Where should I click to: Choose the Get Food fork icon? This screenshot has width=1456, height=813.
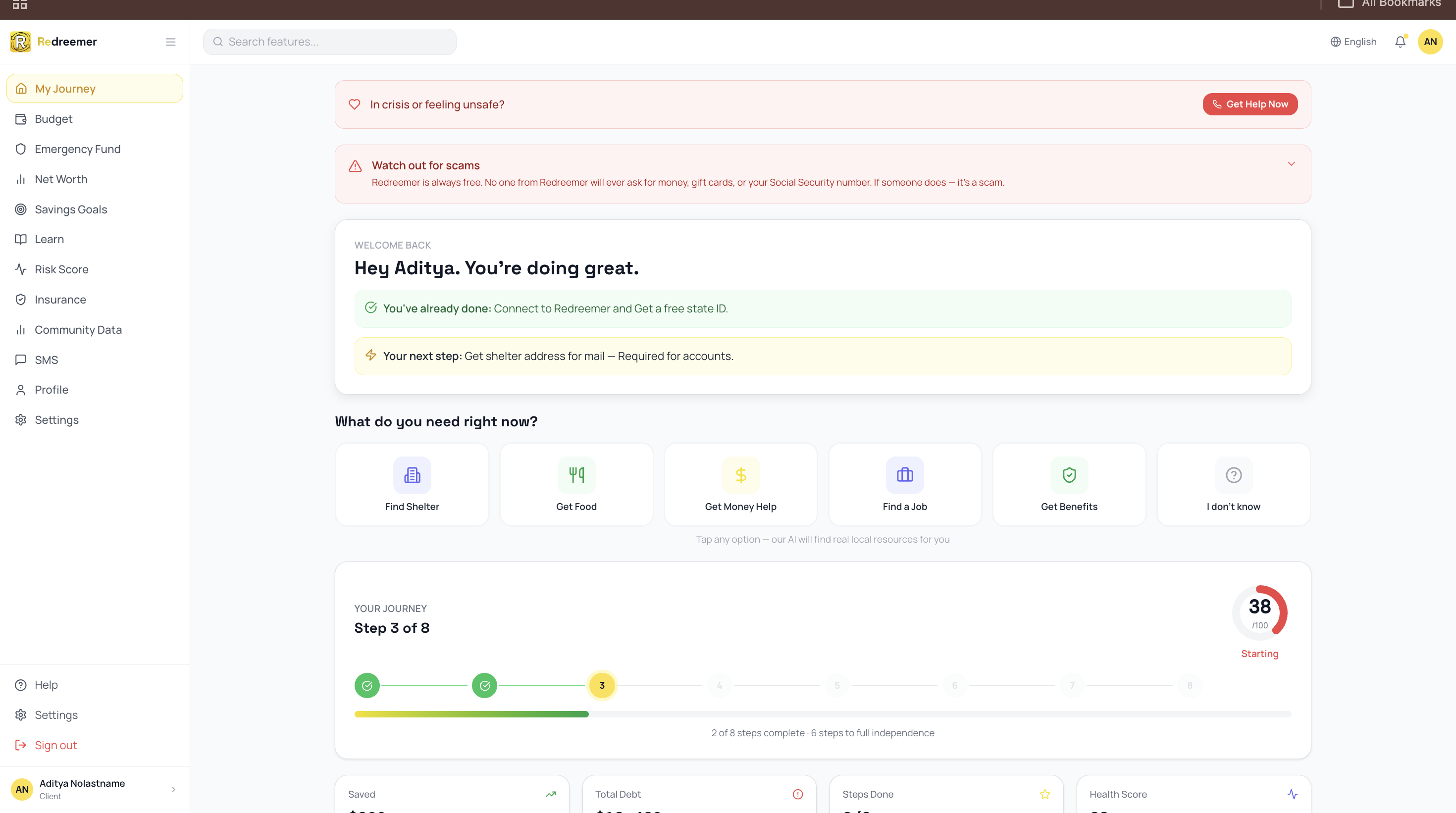click(576, 475)
